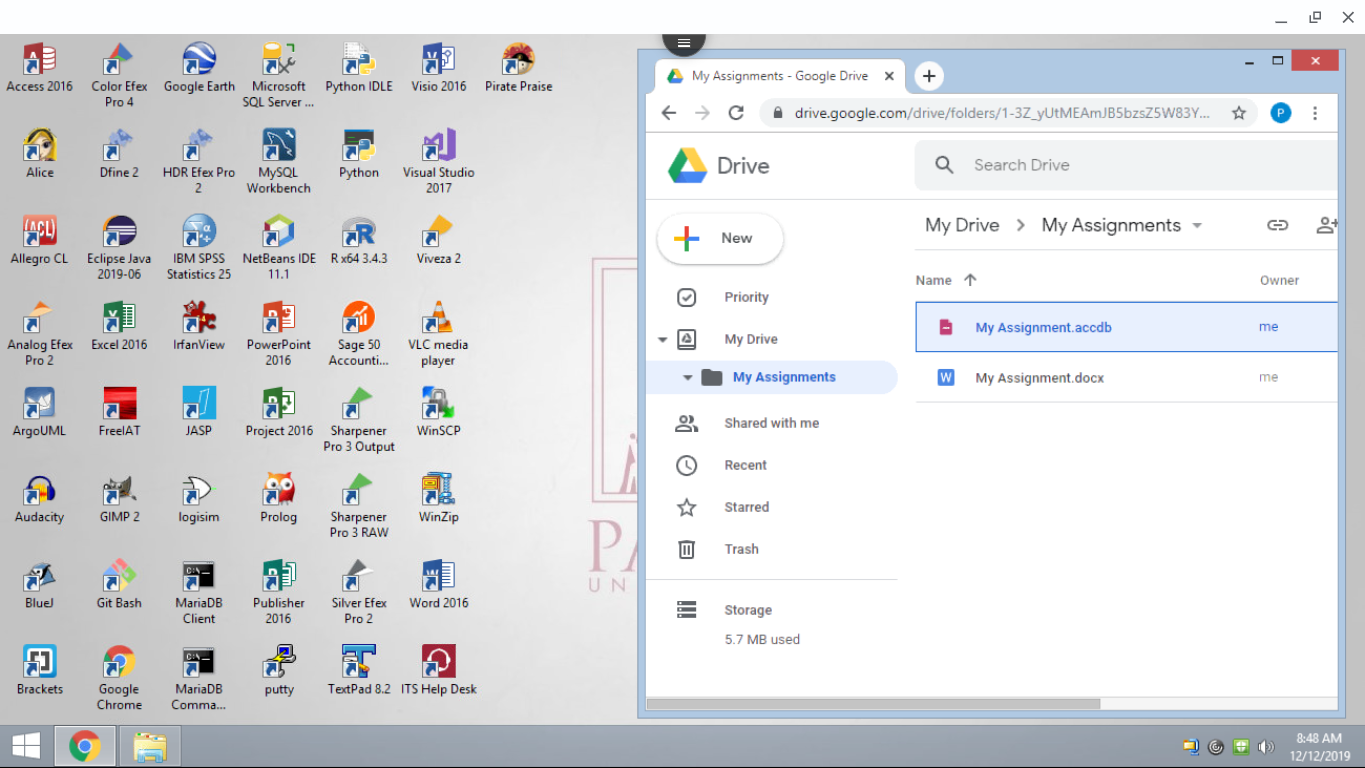Launch Python IDLE from the desktop
The width and height of the screenshot is (1365, 768).
click(x=359, y=68)
